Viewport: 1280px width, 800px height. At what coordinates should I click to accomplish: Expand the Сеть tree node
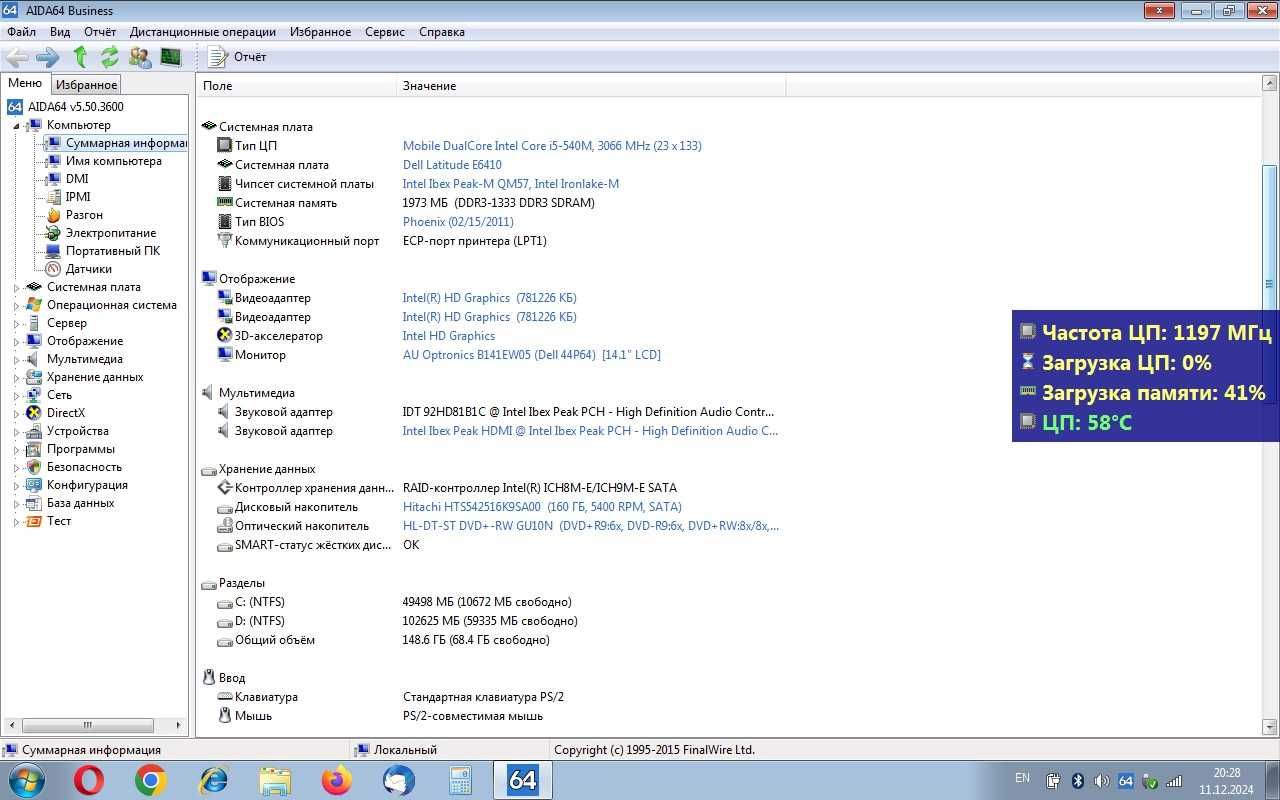click(x=16, y=396)
